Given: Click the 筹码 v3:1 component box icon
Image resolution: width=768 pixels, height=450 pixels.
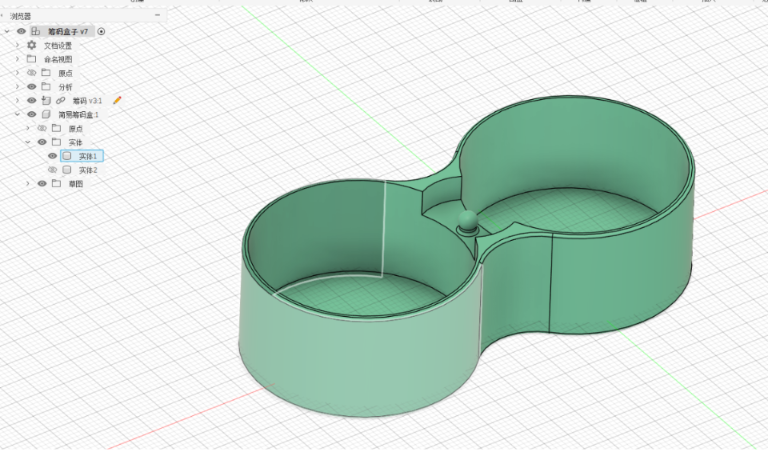Looking at the screenshot, I should pos(46,100).
